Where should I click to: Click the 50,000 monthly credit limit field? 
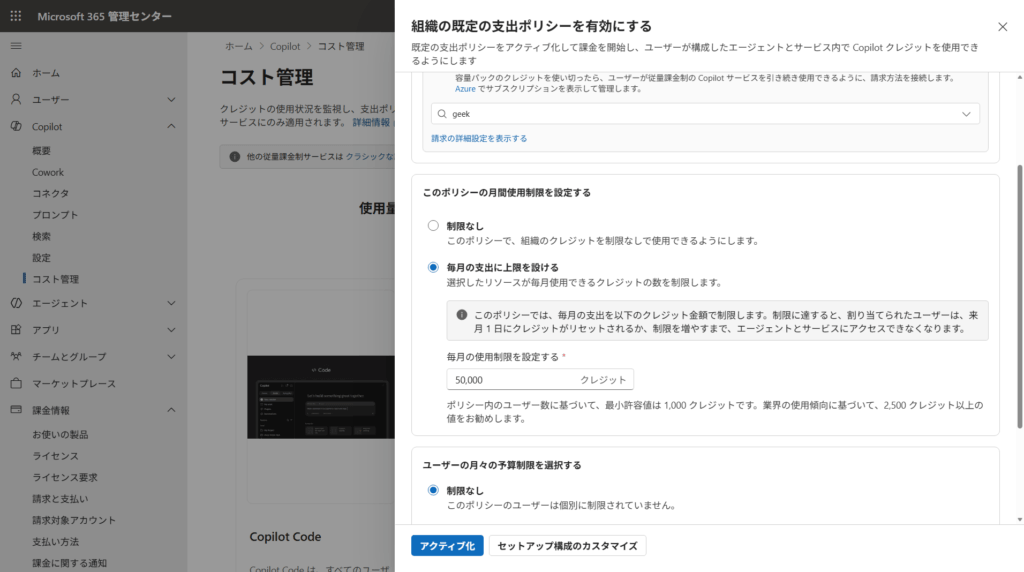pos(539,379)
